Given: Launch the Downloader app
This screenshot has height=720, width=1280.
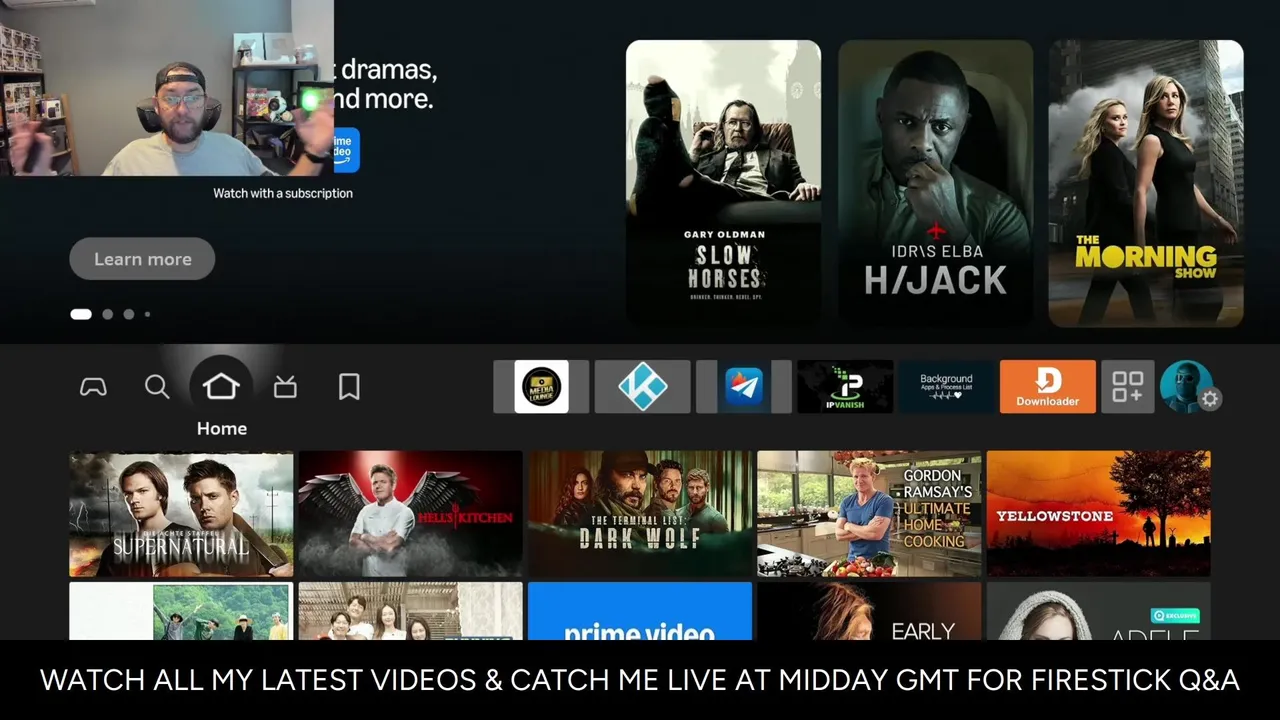Looking at the screenshot, I should (x=1048, y=387).
